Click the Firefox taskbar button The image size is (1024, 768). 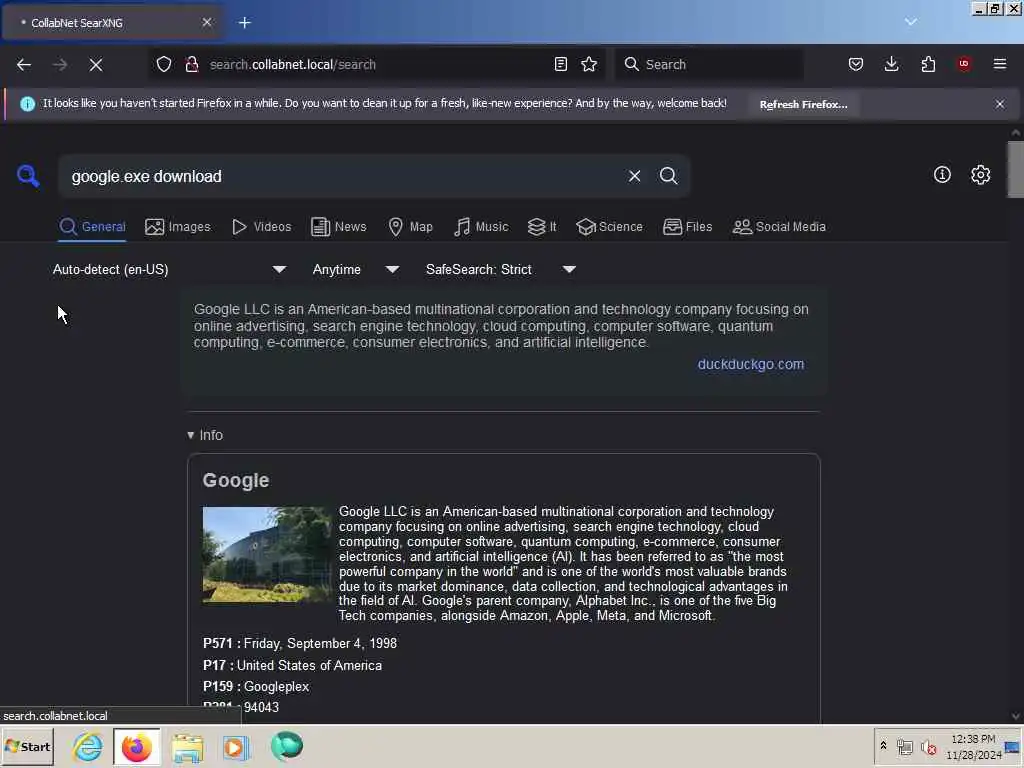click(136, 746)
